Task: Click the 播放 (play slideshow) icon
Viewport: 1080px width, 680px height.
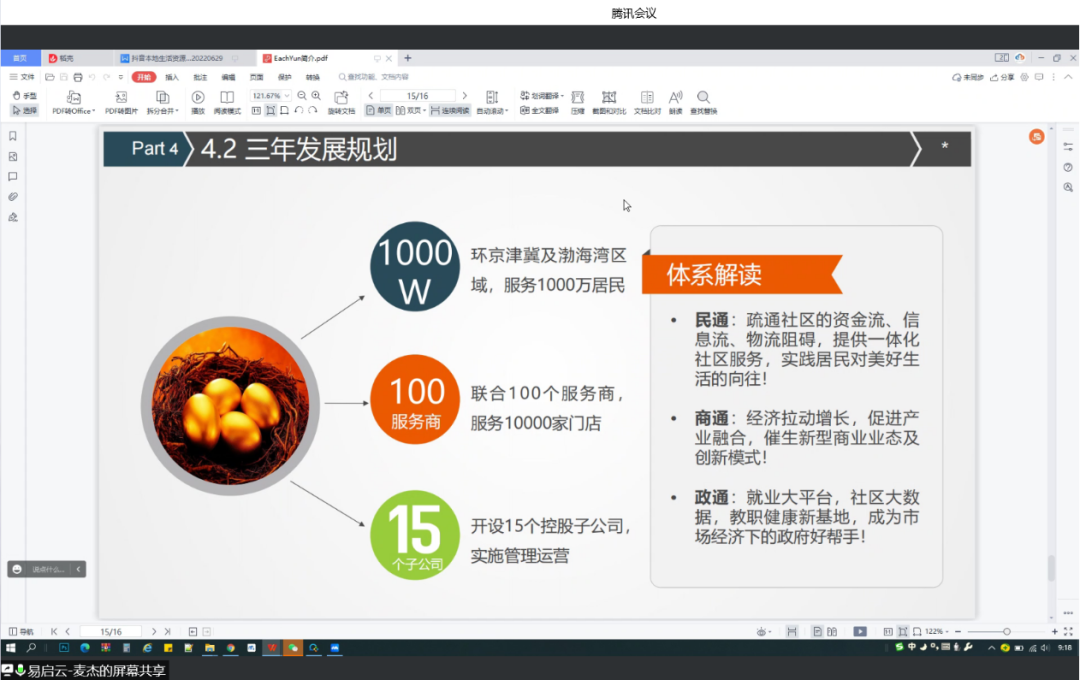Action: (198, 98)
